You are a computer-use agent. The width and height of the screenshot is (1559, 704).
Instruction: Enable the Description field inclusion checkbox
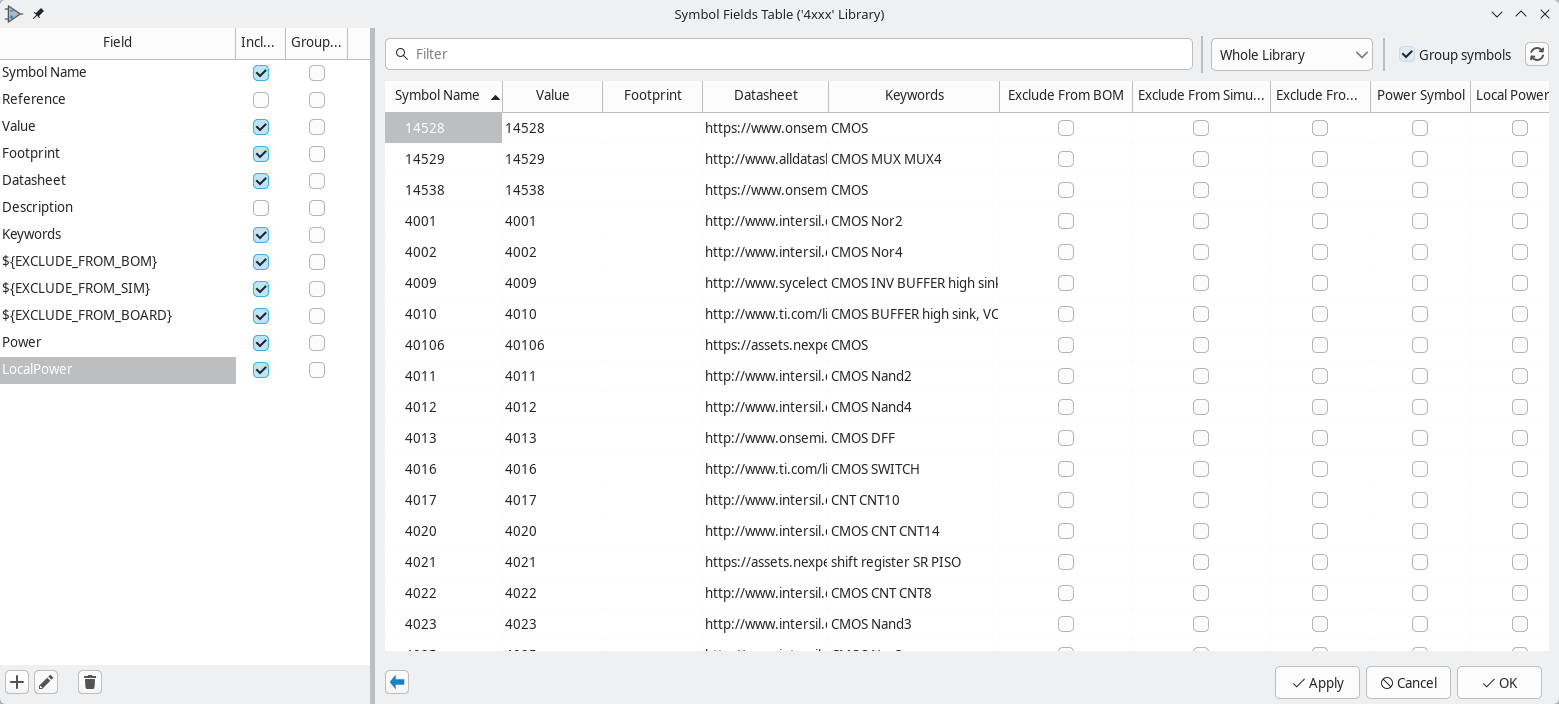(x=260, y=208)
